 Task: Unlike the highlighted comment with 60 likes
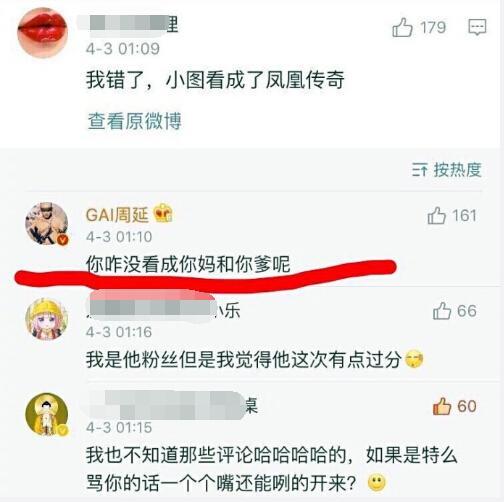pyautogui.click(x=442, y=406)
